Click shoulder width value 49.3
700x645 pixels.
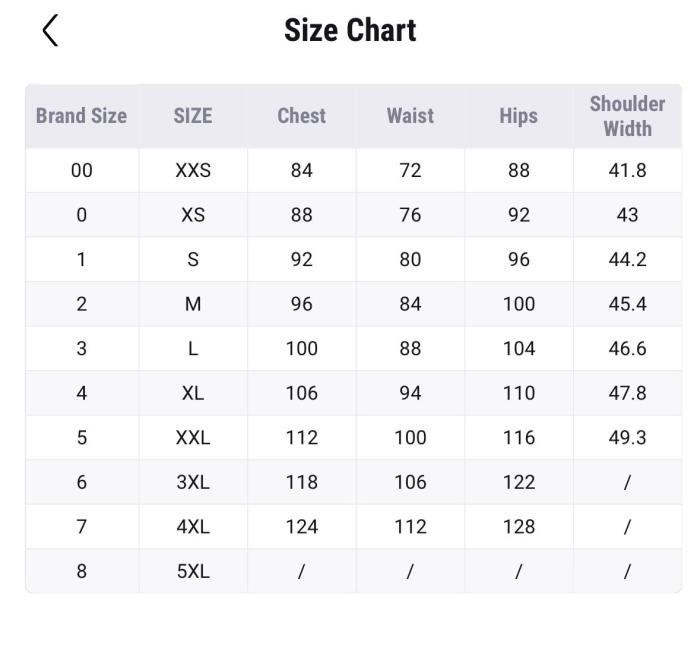tap(627, 438)
